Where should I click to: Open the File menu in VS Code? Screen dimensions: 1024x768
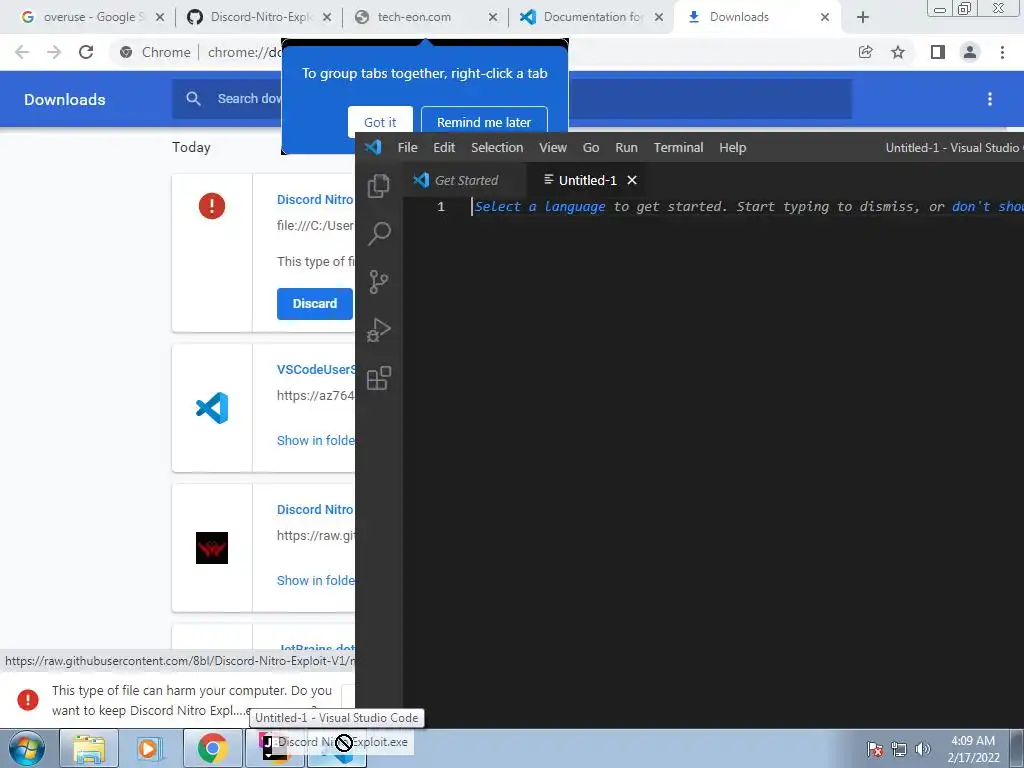(x=408, y=148)
